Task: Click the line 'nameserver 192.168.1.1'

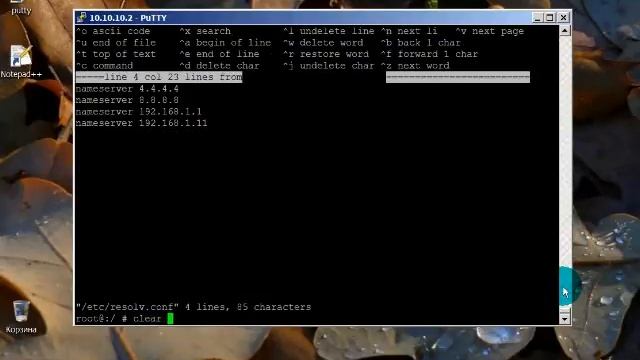Action: 139,111
